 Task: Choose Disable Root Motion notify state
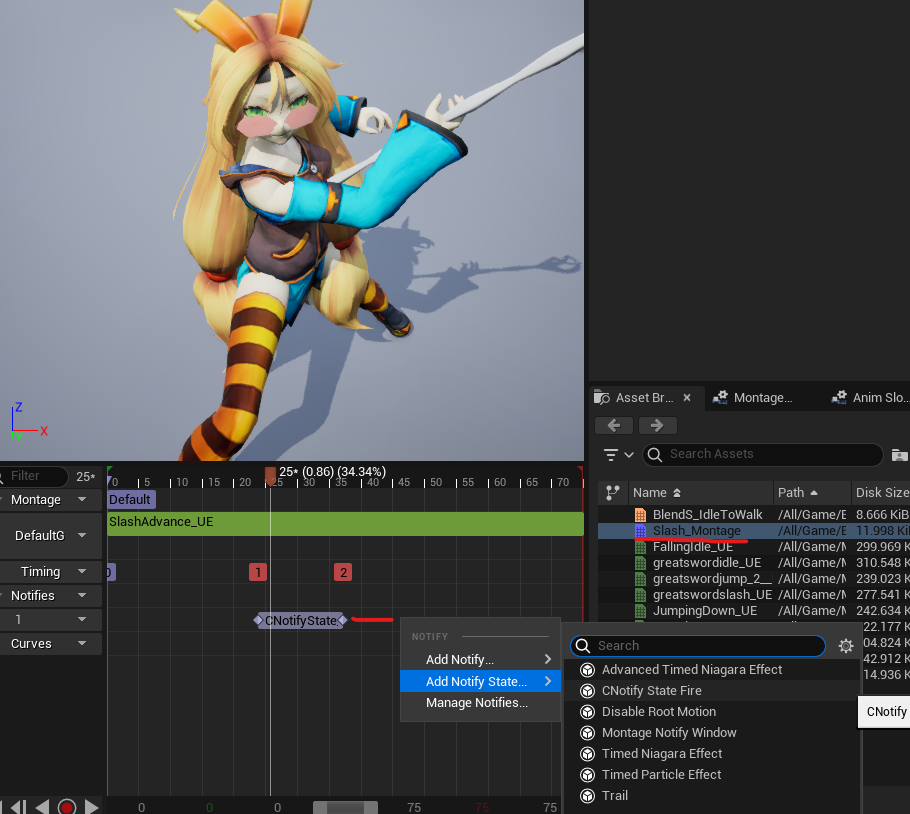point(712,711)
